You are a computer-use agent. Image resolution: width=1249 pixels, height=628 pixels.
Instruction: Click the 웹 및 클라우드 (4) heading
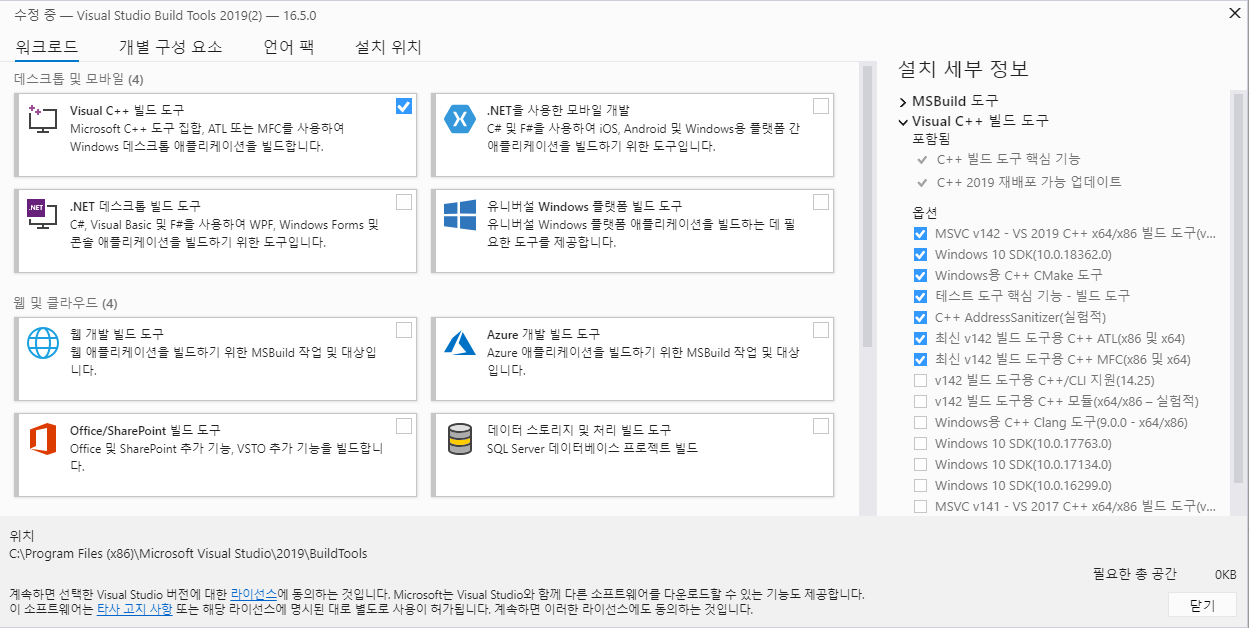pyautogui.click(x=66, y=302)
